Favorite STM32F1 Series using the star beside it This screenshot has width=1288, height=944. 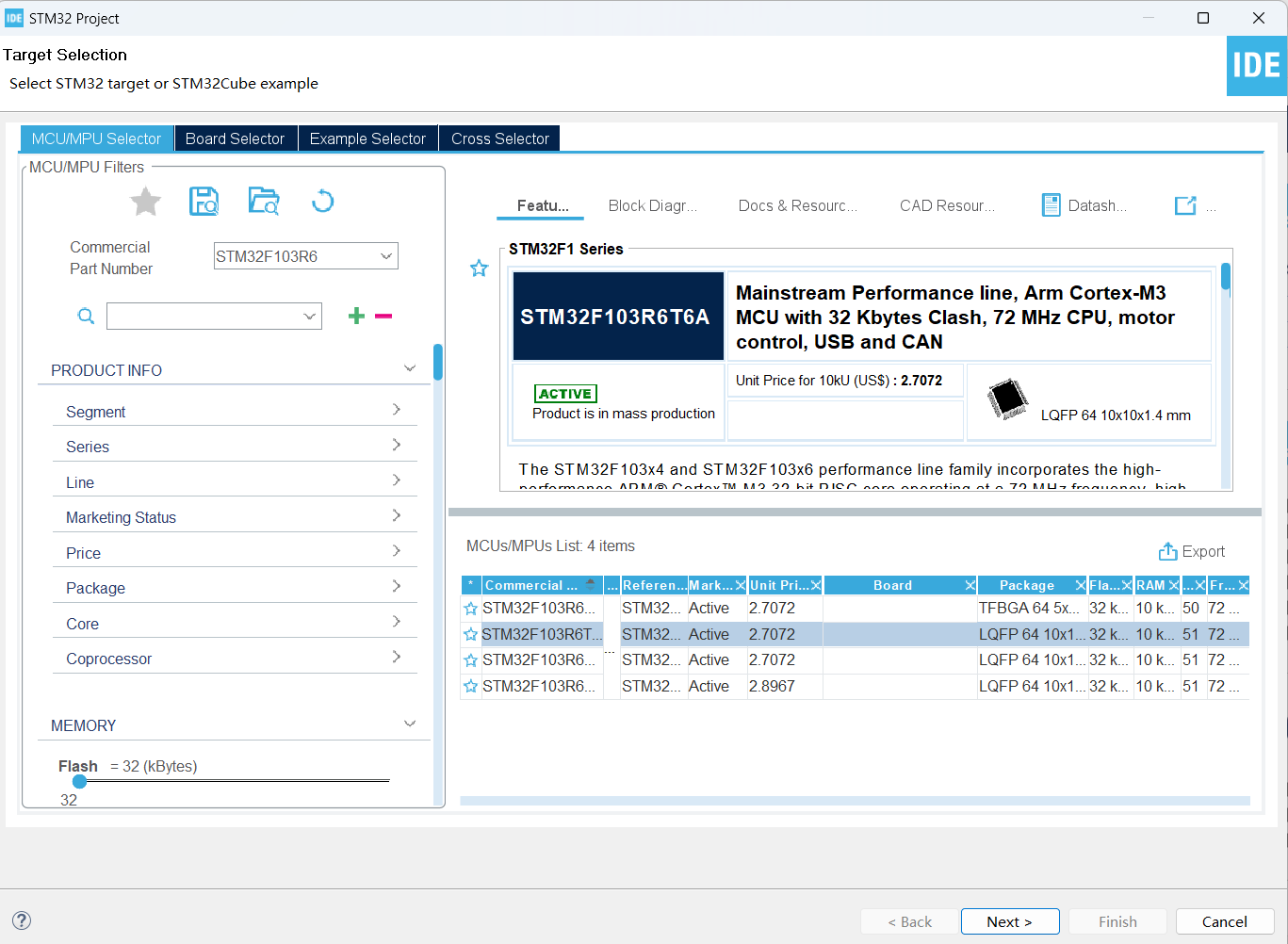click(x=479, y=269)
